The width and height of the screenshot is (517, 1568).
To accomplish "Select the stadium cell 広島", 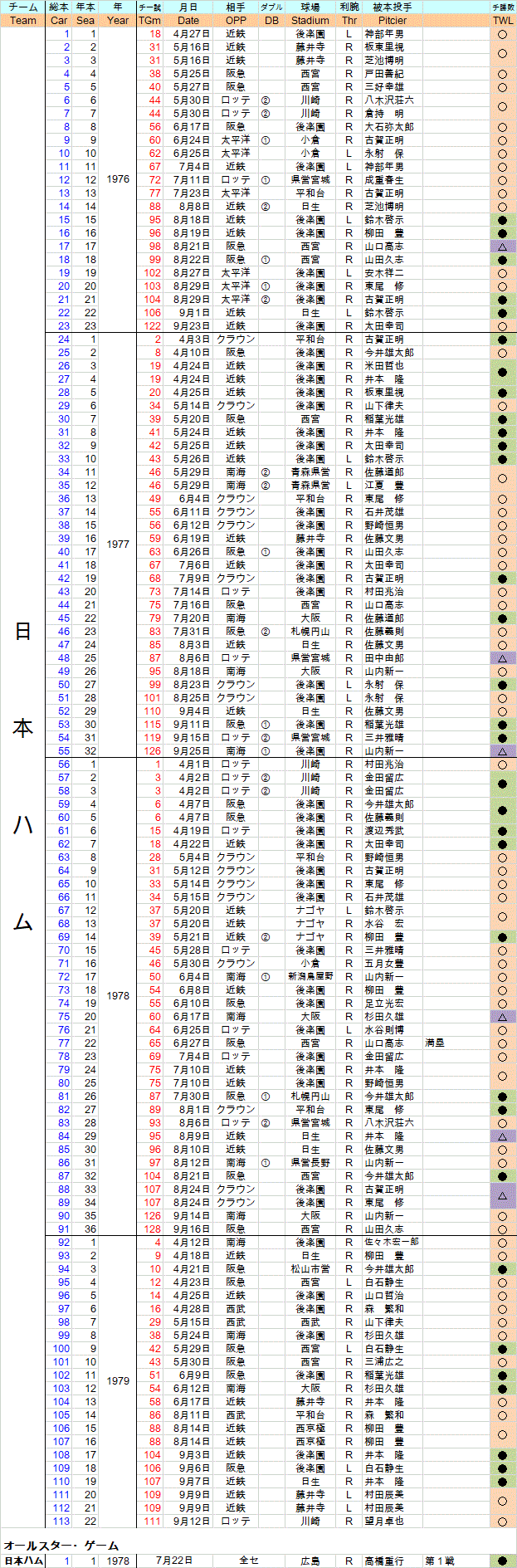I will (310, 1561).
